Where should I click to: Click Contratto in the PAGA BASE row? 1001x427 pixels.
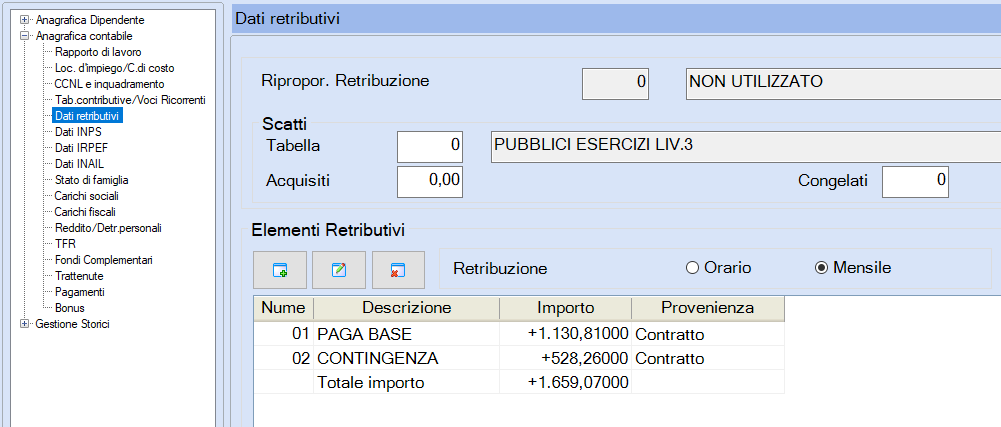coord(708,334)
